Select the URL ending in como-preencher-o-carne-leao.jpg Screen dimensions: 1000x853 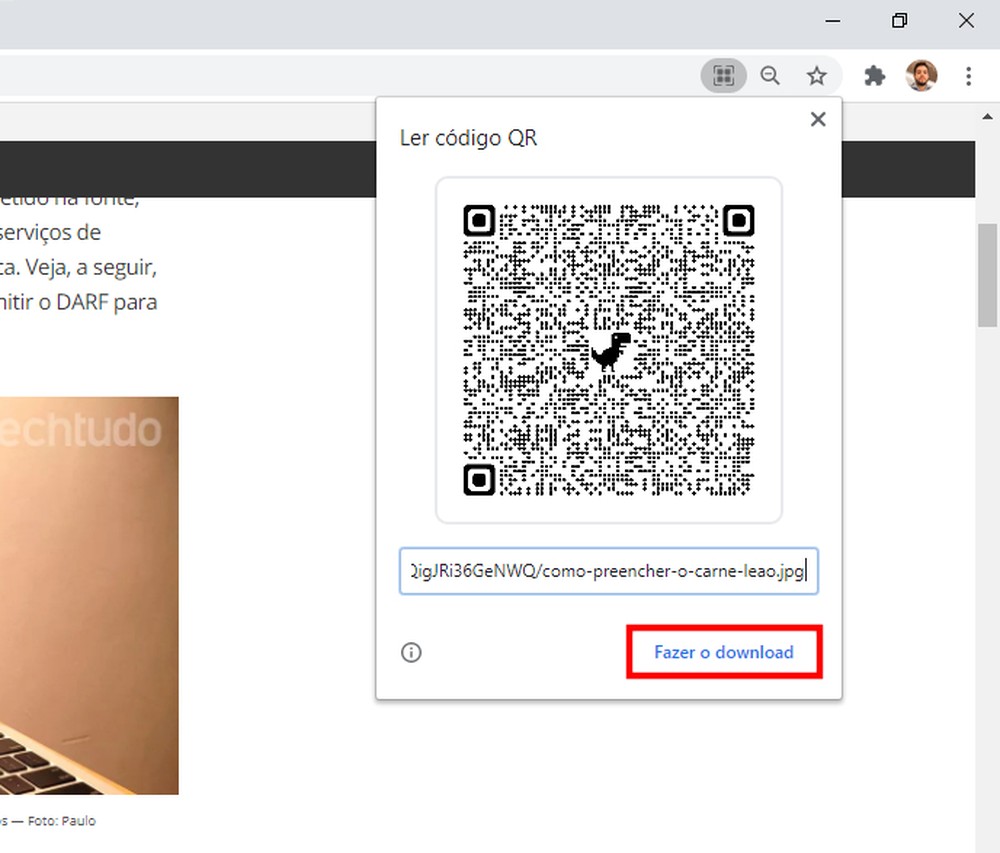pos(608,571)
